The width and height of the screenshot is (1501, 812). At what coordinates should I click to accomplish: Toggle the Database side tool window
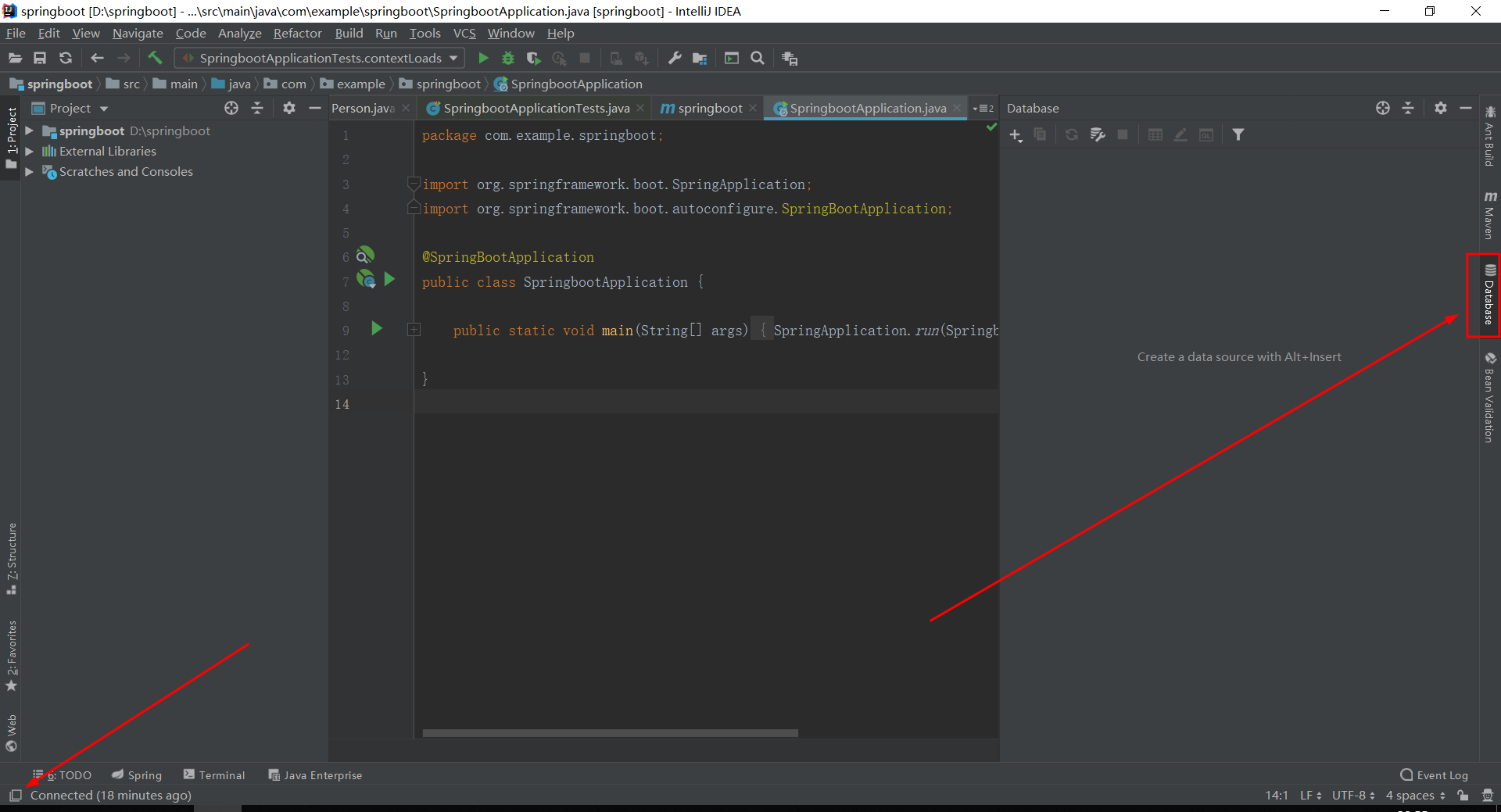(1489, 295)
